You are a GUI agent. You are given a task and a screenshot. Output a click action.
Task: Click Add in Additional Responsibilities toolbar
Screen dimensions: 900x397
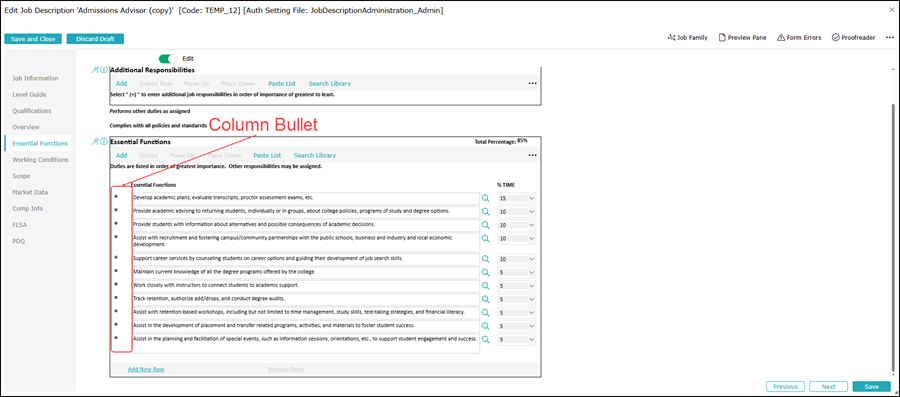point(122,83)
